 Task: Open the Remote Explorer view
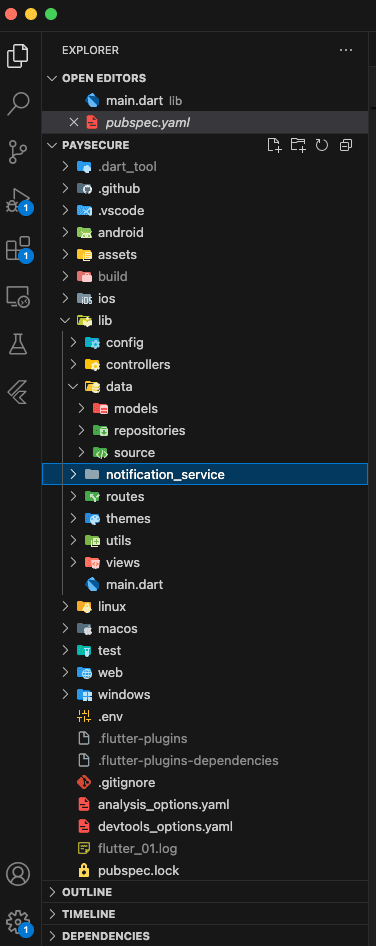pyautogui.click(x=18, y=296)
